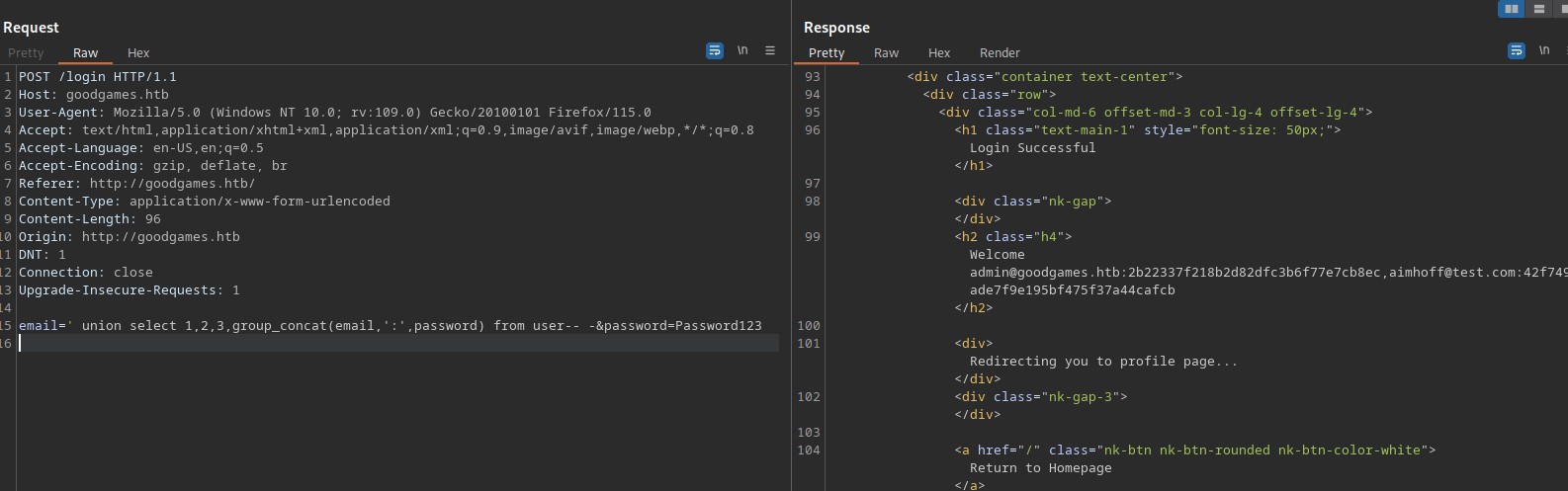Click the Request panel title

pos(31,28)
